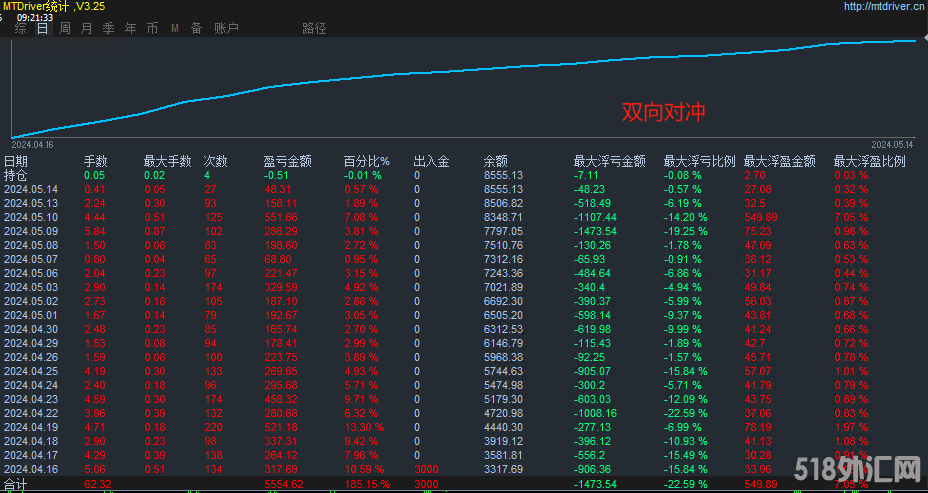This screenshot has height=493, width=928.
Task: Select the 年 yearly tab
Action: (130, 28)
